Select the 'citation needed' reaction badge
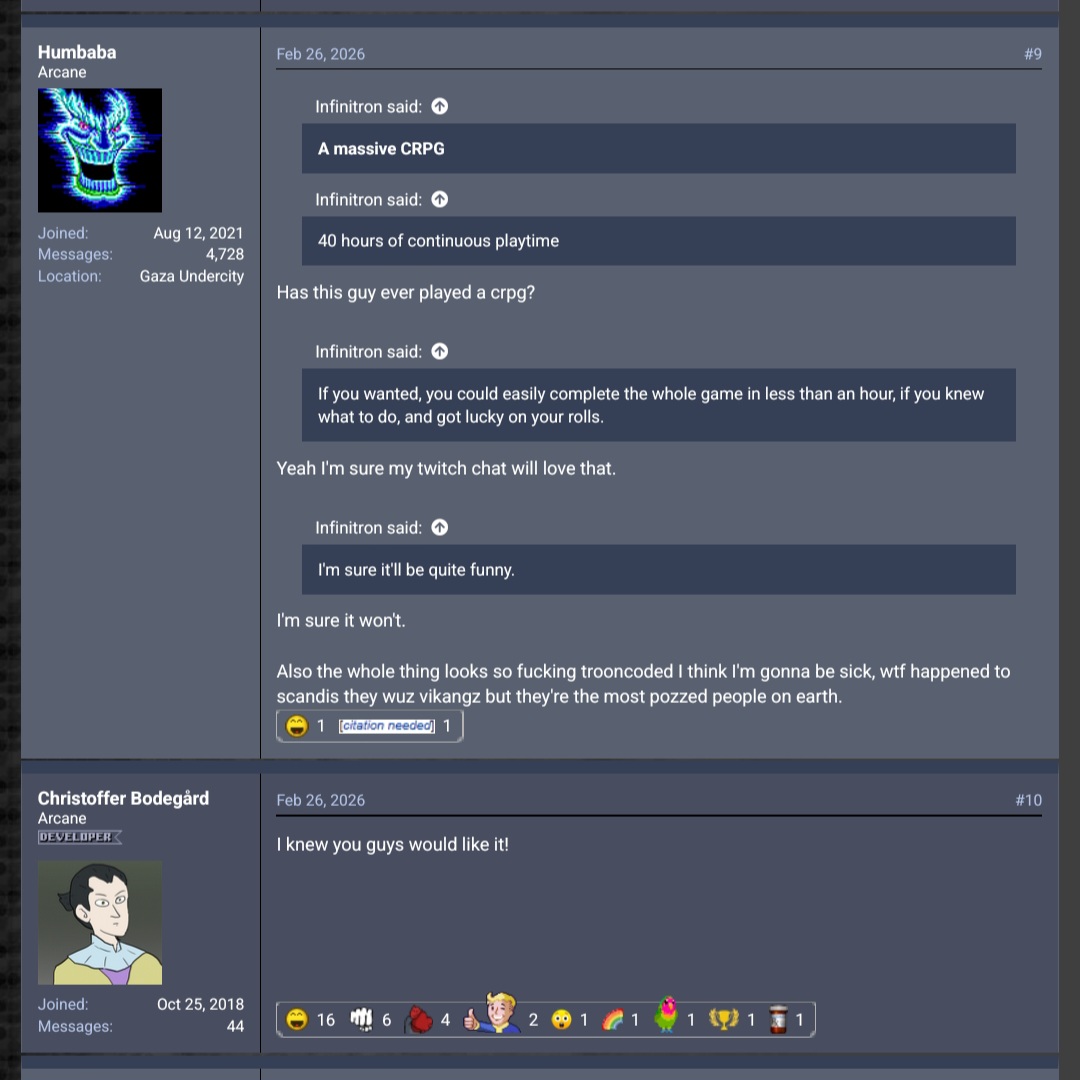This screenshot has width=1080, height=1080. (386, 726)
